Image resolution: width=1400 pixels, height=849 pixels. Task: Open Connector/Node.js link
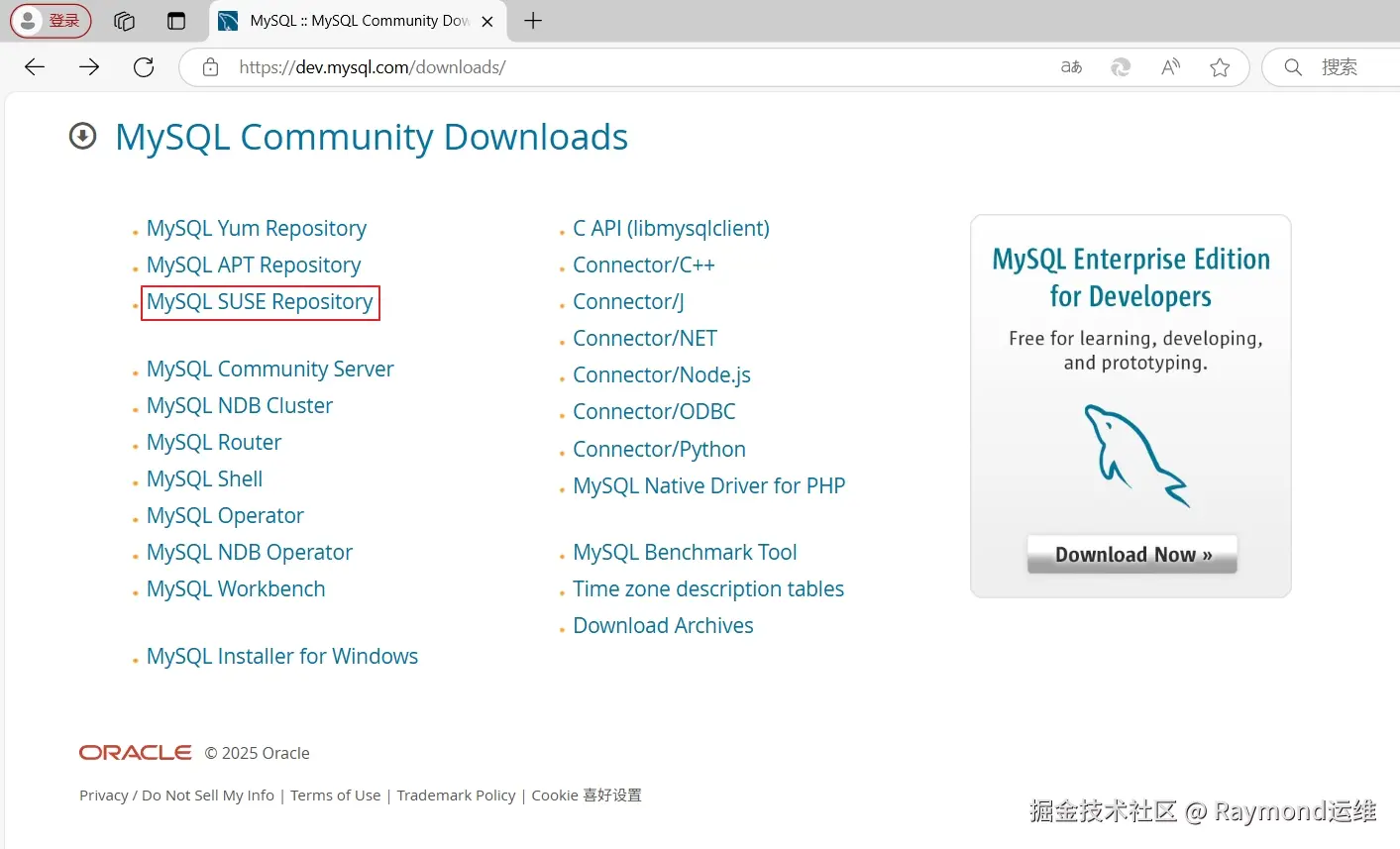pyautogui.click(x=662, y=374)
